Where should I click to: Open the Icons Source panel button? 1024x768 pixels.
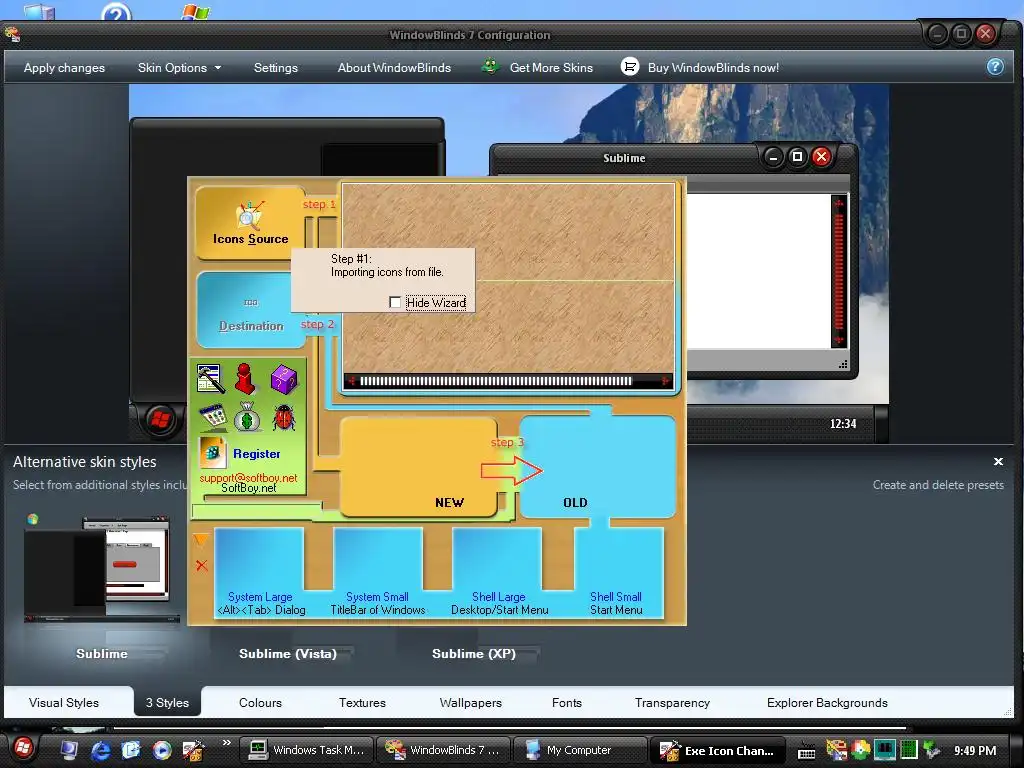click(x=250, y=223)
